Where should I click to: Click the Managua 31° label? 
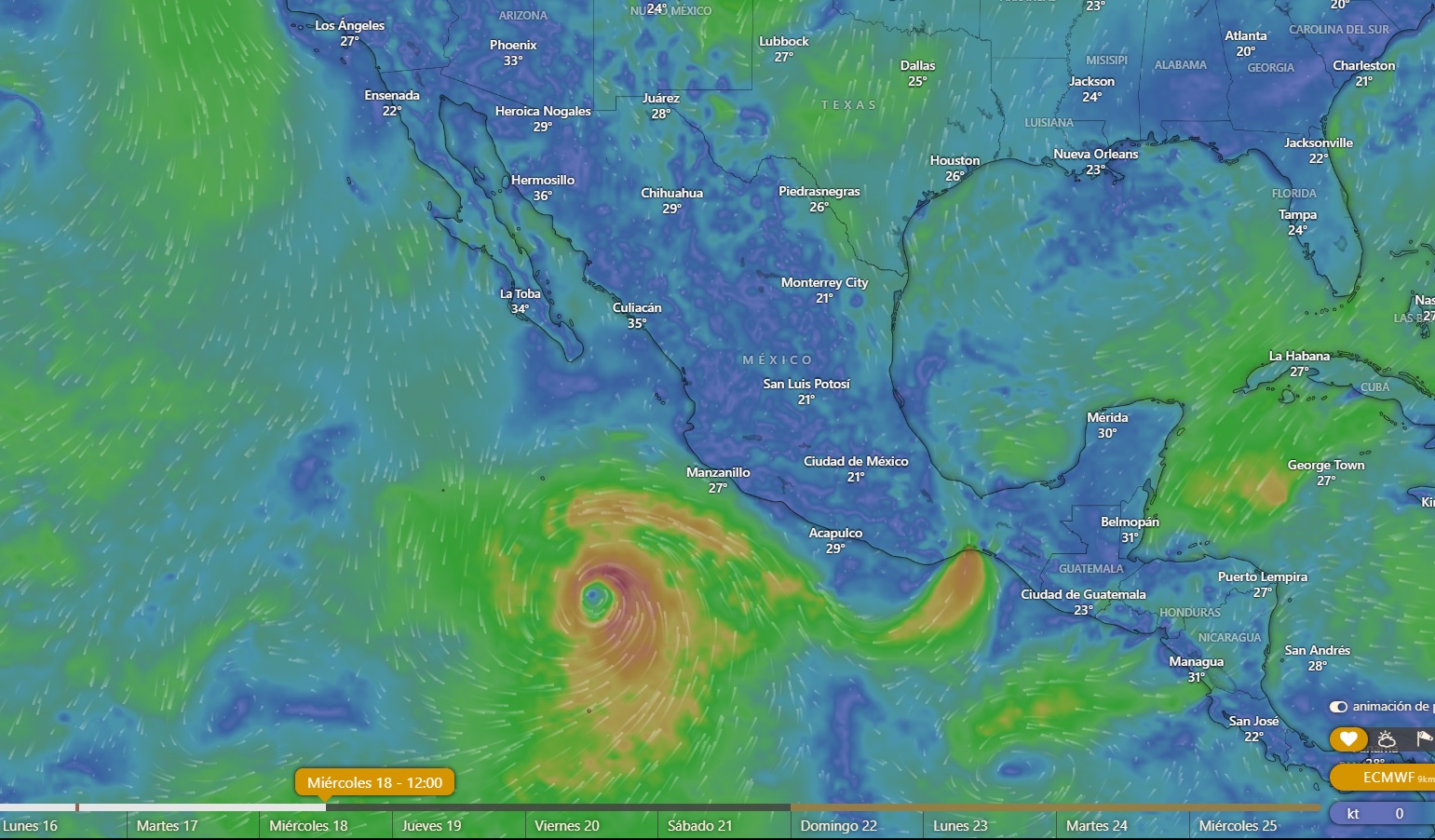click(x=1197, y=669)
